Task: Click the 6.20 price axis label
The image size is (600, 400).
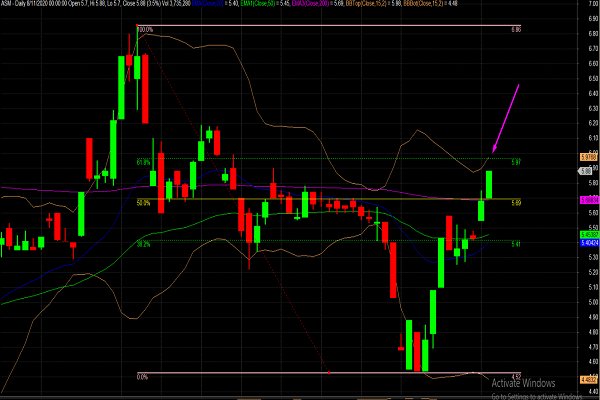Action: point(593,123)
